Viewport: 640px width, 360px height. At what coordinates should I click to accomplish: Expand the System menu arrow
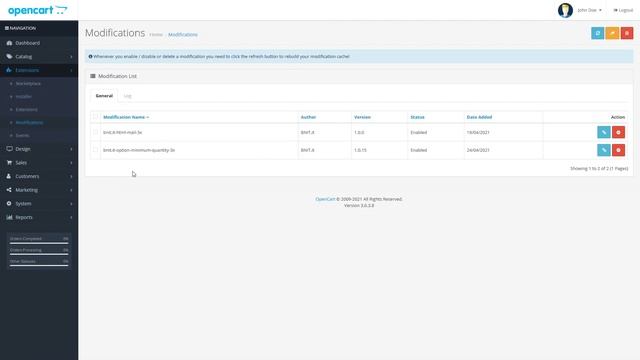click(71, 204)
